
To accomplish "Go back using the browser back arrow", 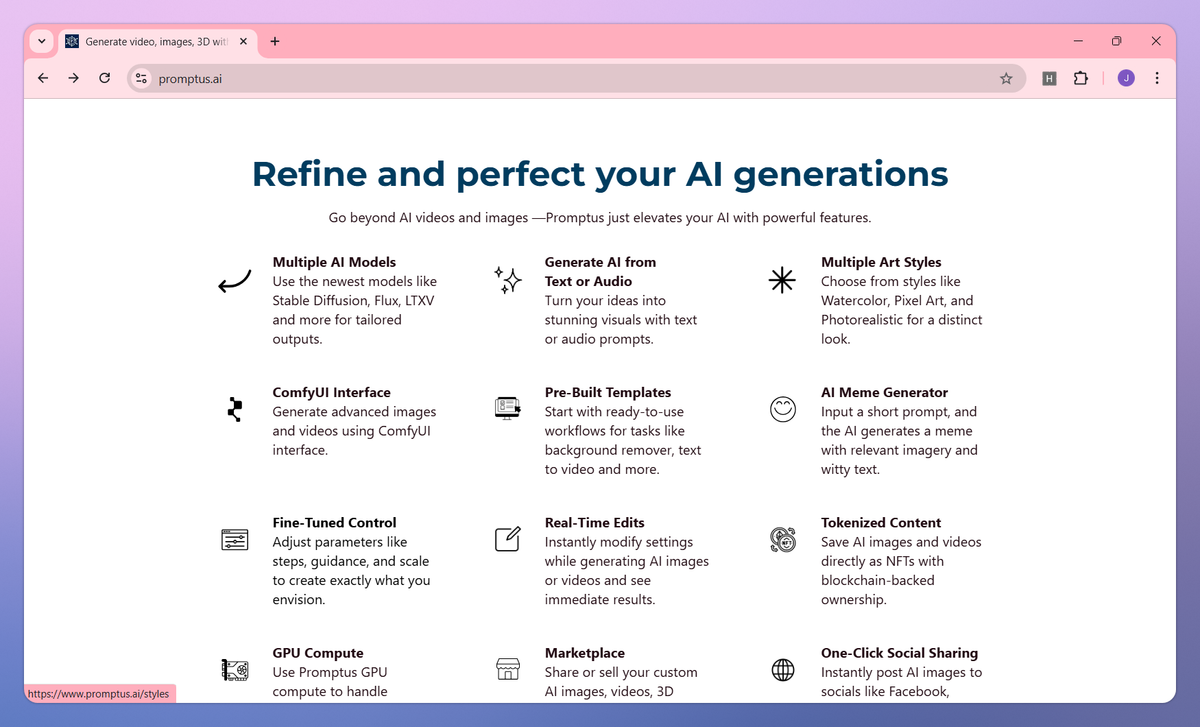I will click(42, 78).
